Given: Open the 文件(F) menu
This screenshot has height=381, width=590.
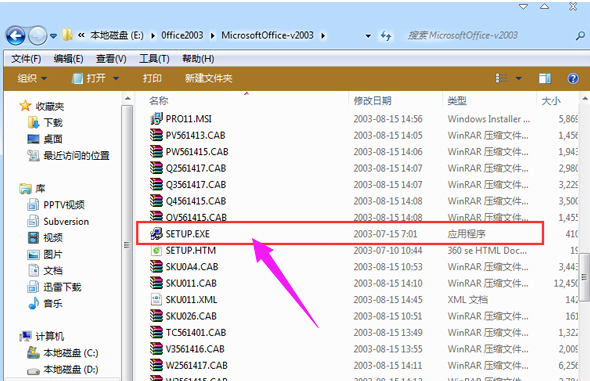Looking at the screenshot, I should coord(26,59).
